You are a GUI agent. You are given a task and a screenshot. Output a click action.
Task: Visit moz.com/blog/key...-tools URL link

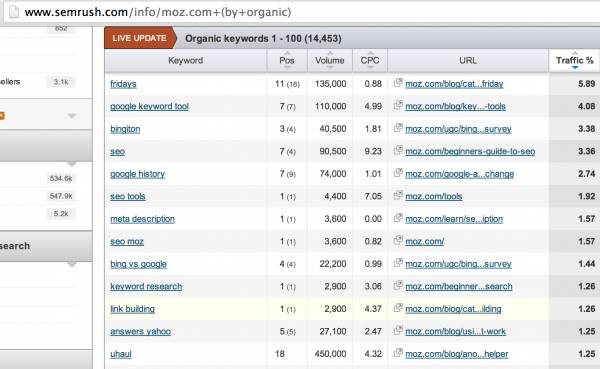tap(455, 106)
